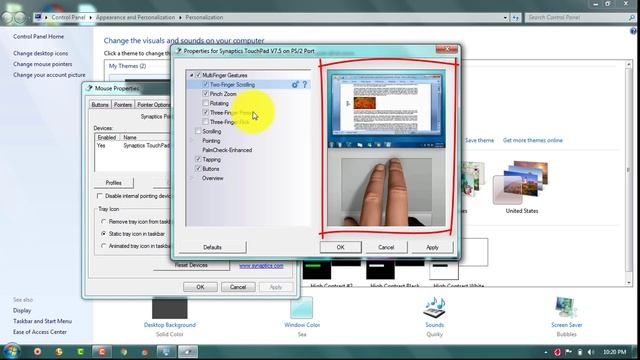Image resolution: width=640 pixels, height=360 pixels.
Task: Open Change mouse pointers link
Action: 42,64
